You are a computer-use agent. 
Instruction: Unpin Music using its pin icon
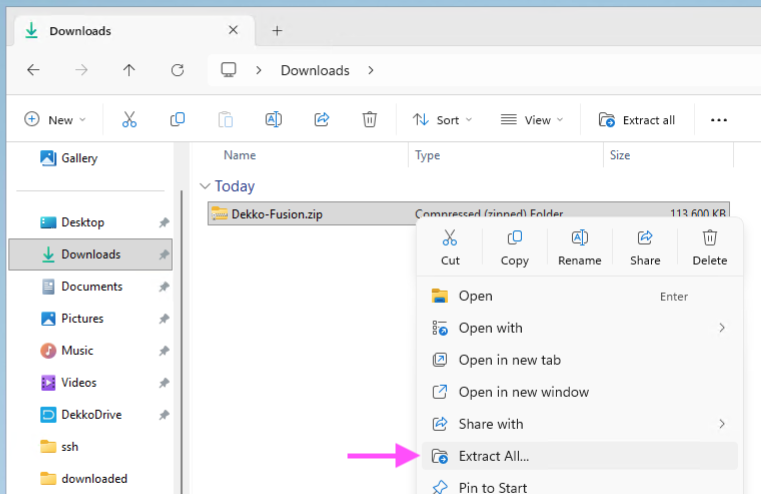[x=164, y=350]
